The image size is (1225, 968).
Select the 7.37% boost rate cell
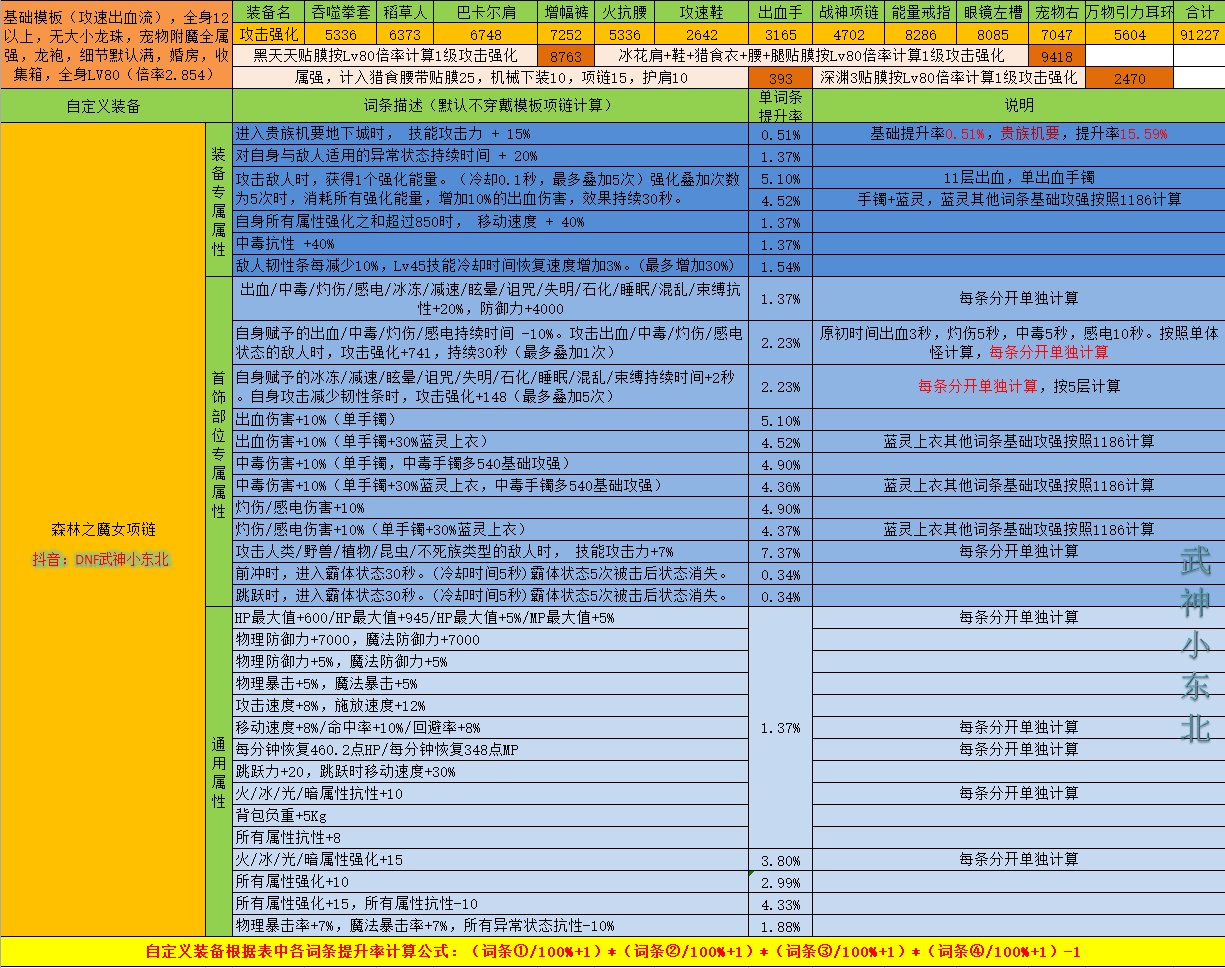tap(780, 551)
